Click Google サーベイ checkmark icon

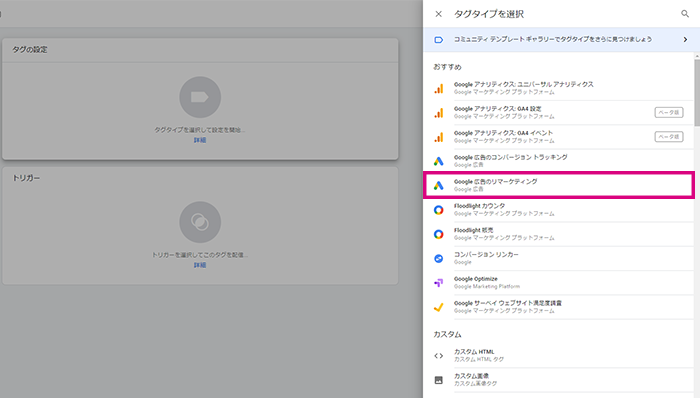pyautogui.click(x=439, y=307)
